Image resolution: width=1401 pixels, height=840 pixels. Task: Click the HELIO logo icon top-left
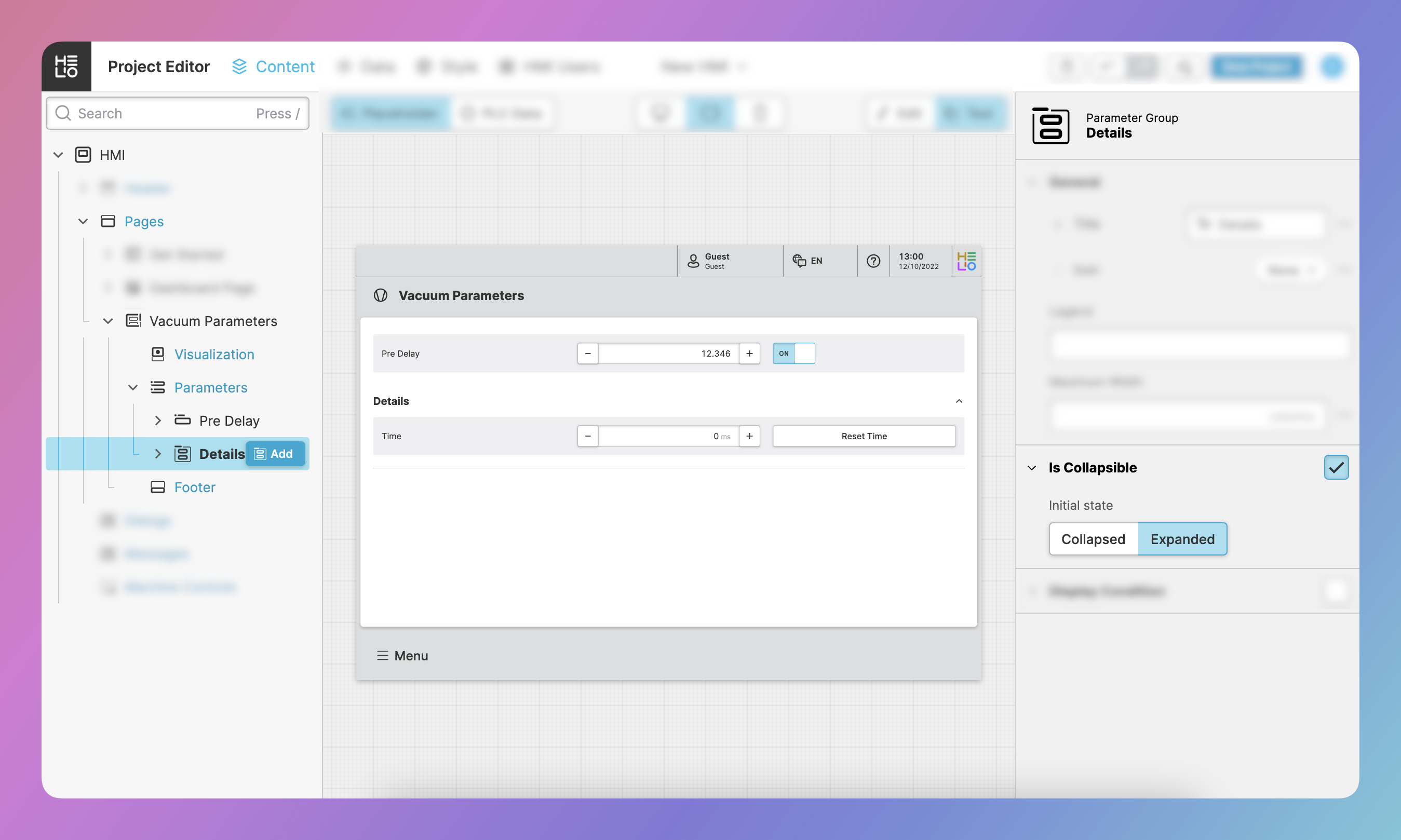click(x=66, y=66)
